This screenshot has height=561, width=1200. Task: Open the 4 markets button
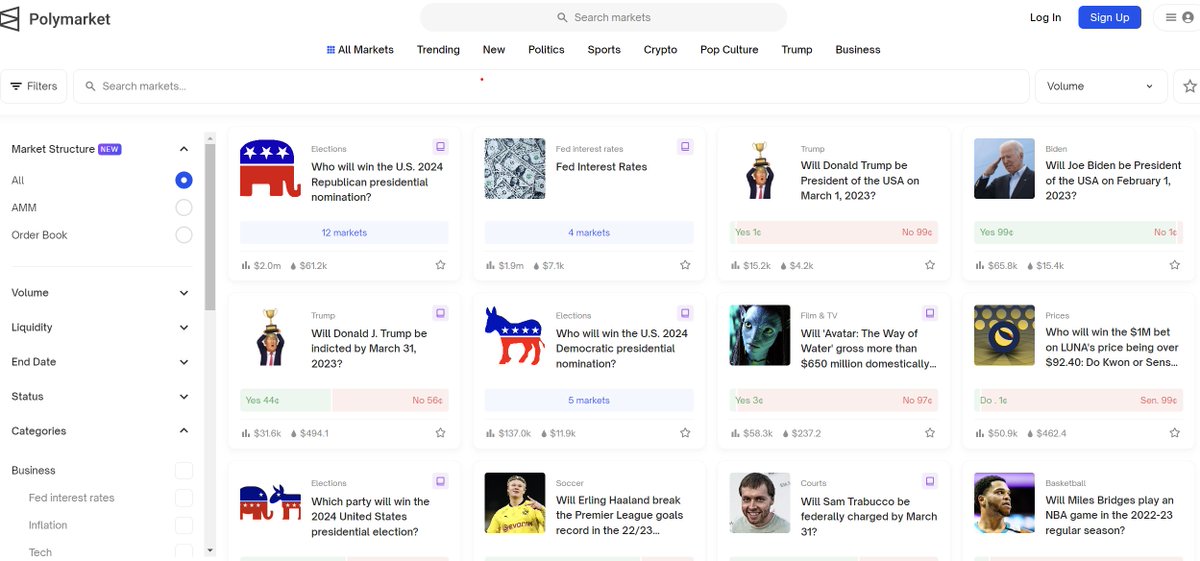tap(589, 232)
